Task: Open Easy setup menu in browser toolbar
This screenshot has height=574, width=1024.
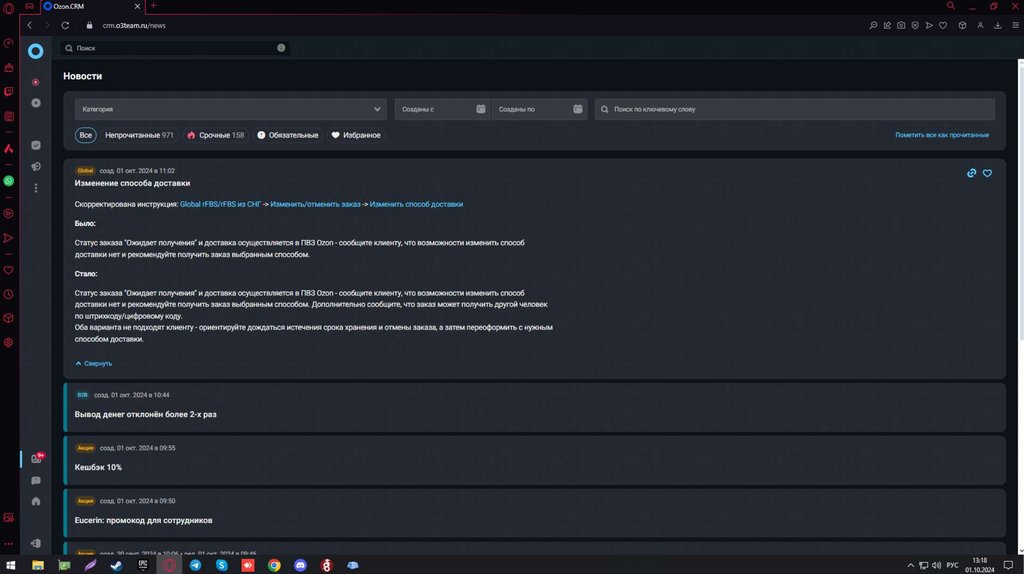Action: [1016, 25]
